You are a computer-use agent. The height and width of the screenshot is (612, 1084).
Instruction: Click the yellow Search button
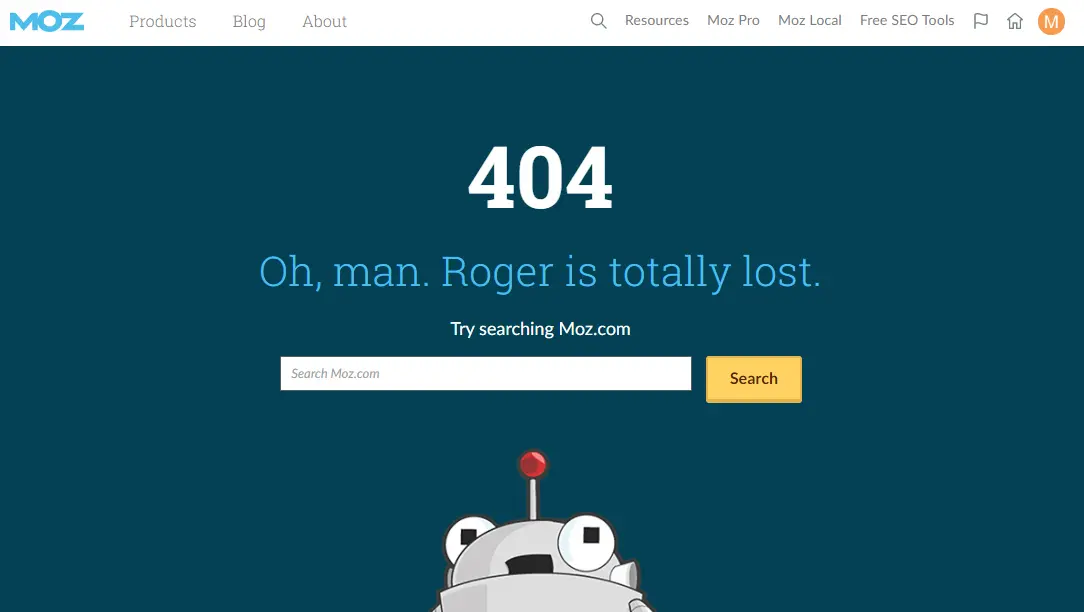tap(754, 379)
